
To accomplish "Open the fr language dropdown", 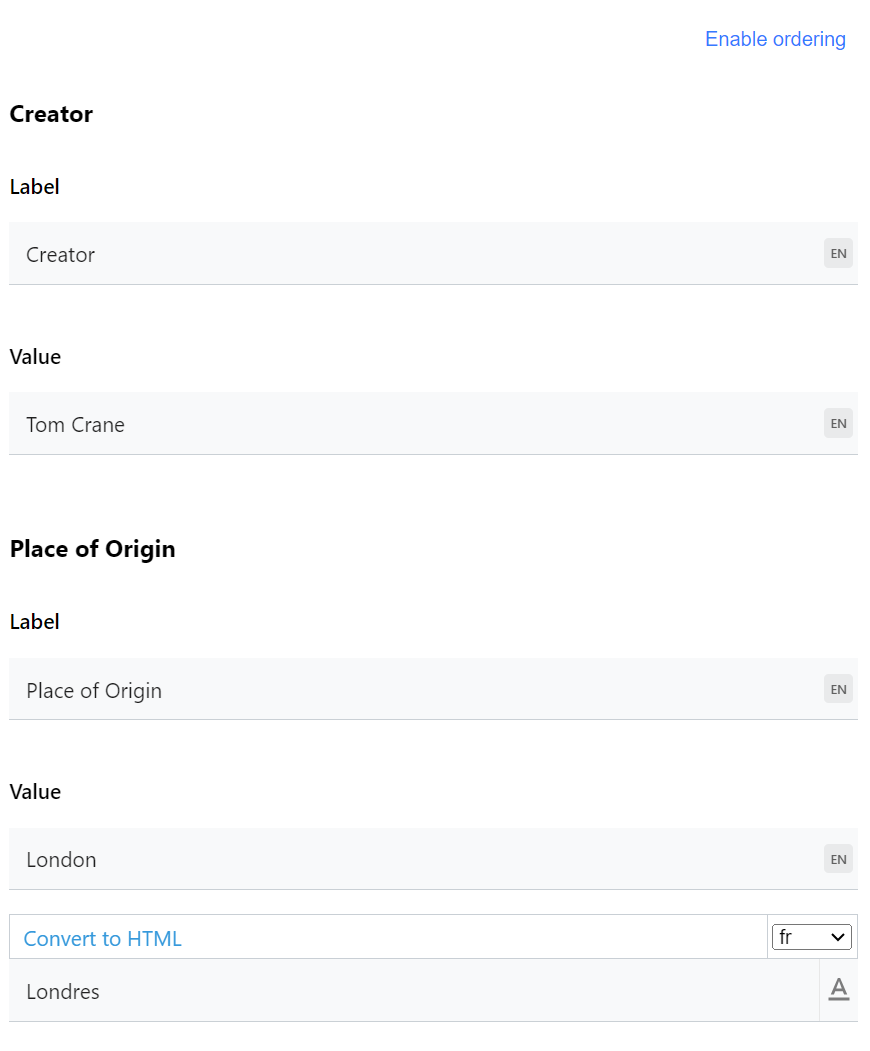I will coord(811,937).
